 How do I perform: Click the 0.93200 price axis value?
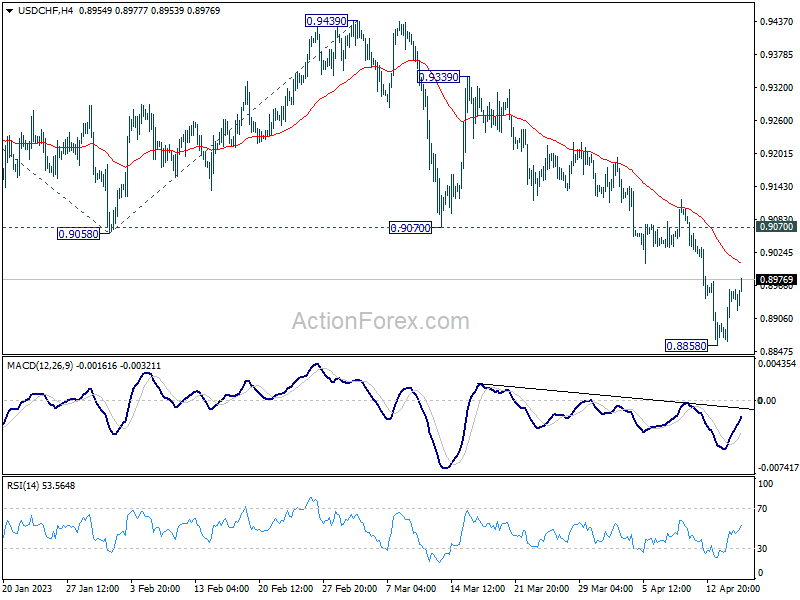(777, 88)
